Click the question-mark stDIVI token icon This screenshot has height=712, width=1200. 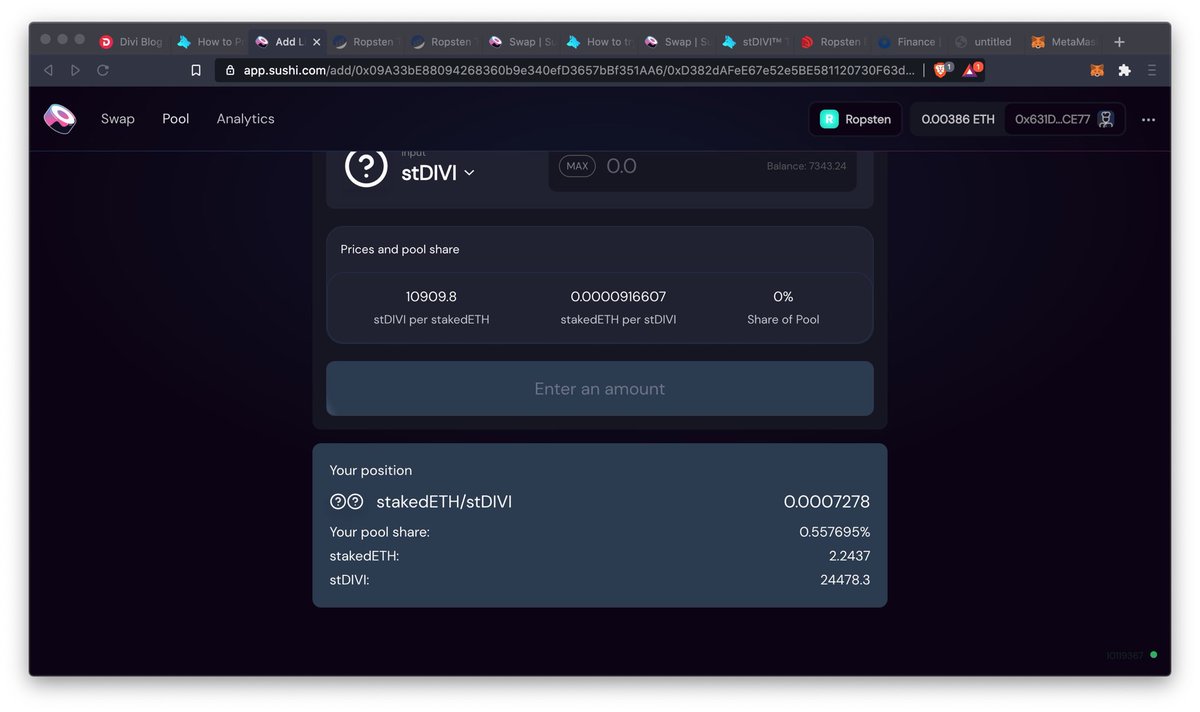tap(366, 166)
